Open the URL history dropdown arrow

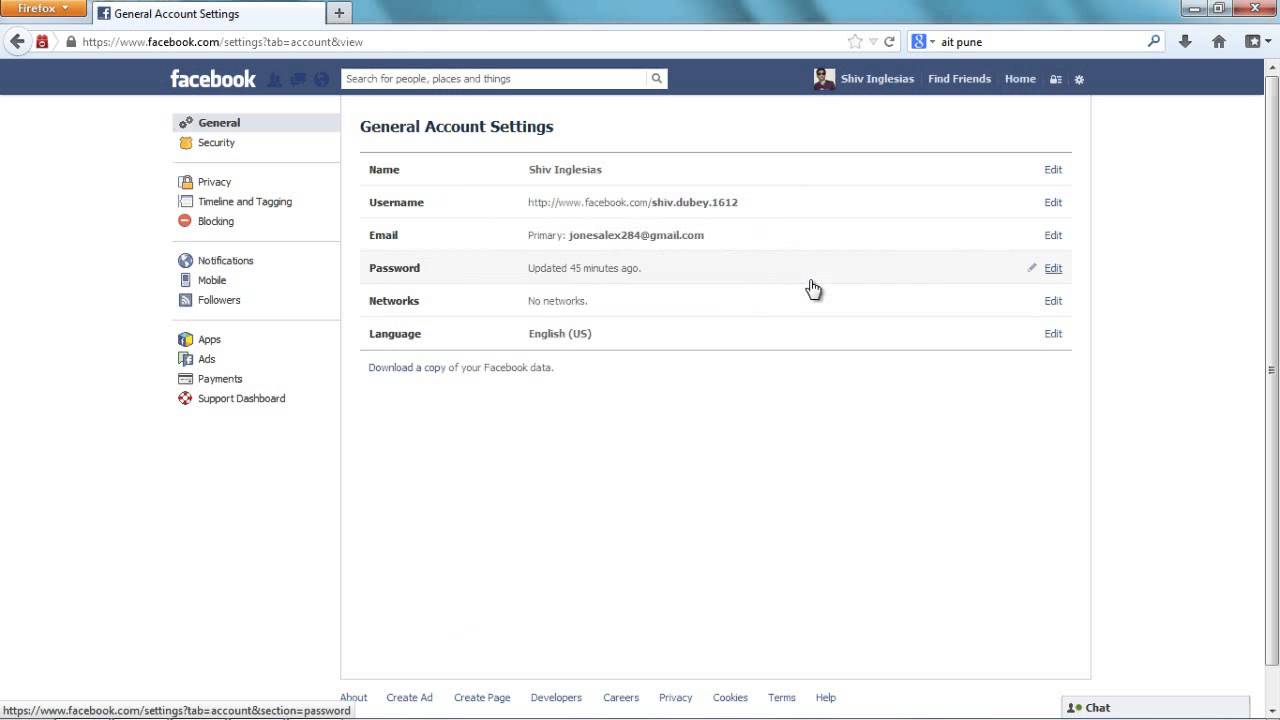pyautogui.click(x=873, y=42)
